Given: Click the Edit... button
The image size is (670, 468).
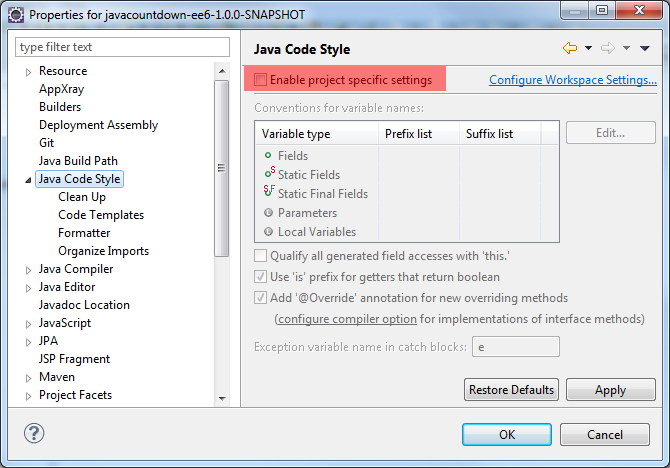Looking at the screenshot, I should pyautogui.click(x=611, y=132).
